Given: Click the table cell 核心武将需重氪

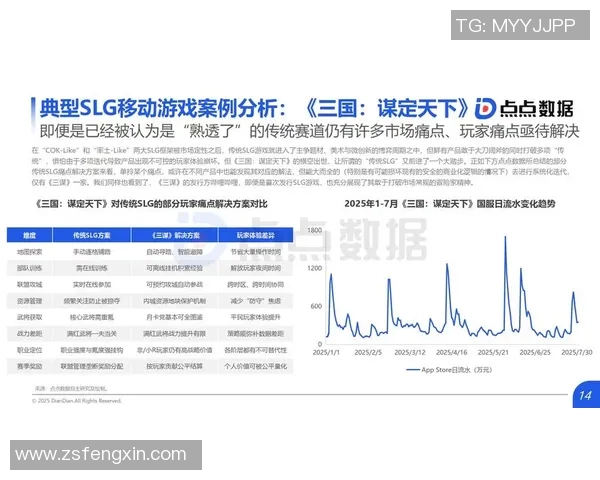Looking at the screenshot, I should (92, 317).
